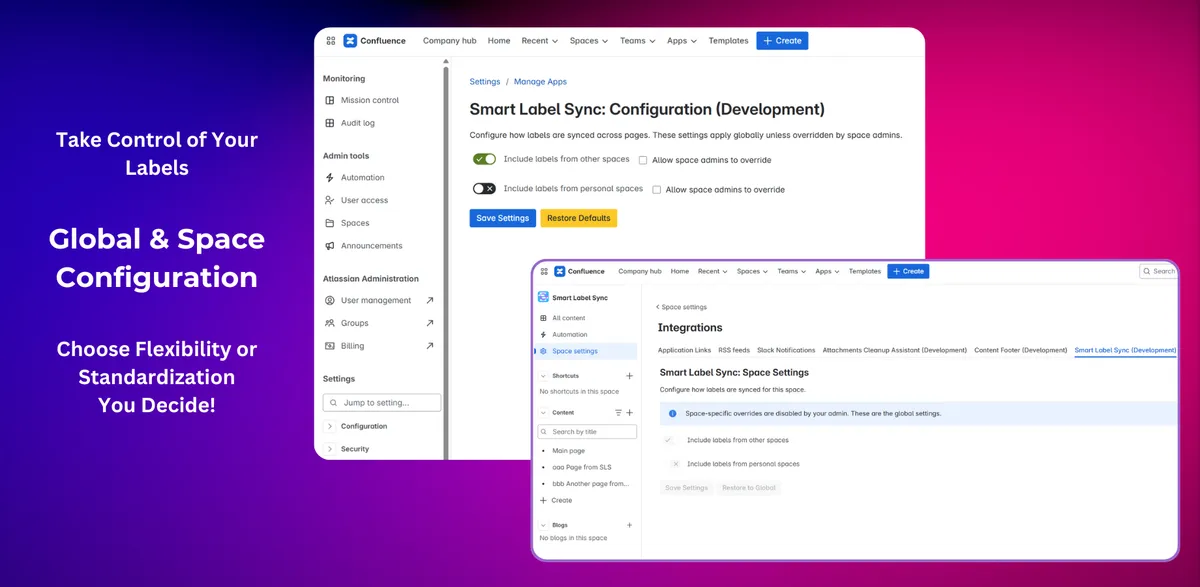Screen dimensions: 1200x587
Task: Click the magnifier icon in Jump to setting
Action: click(333, 403)
